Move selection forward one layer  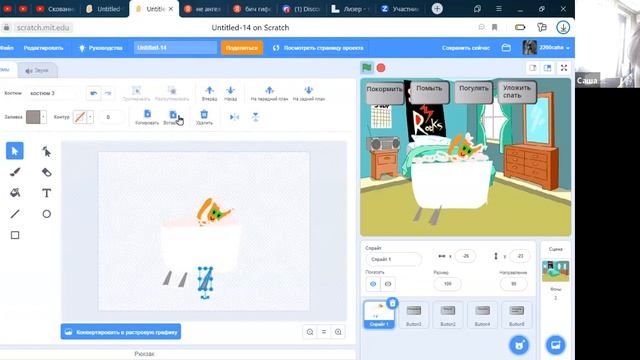209,93
